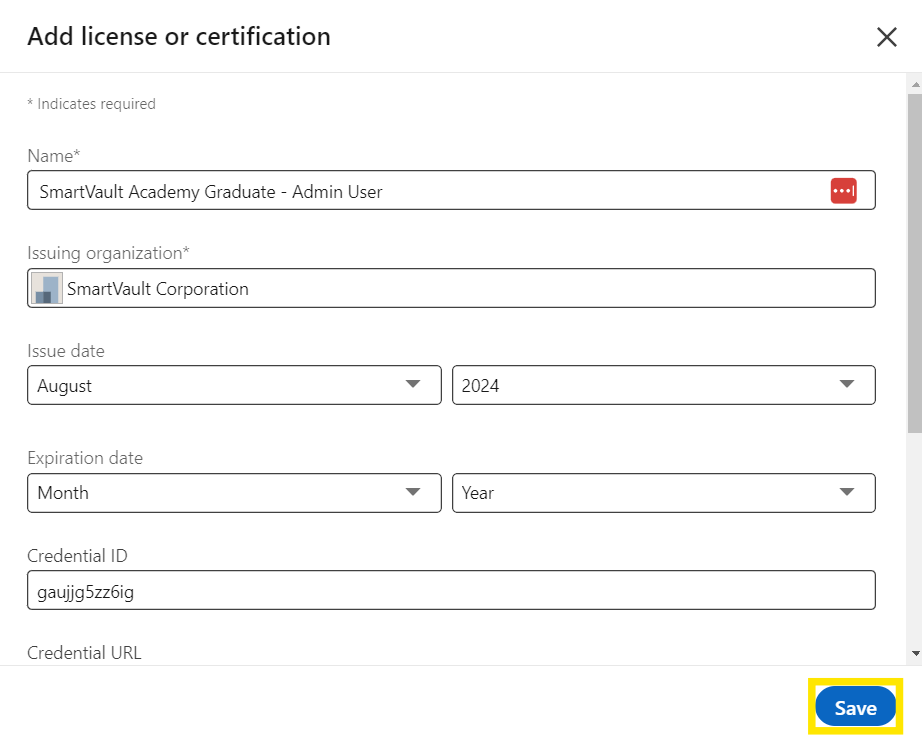The width and height of the screenshot is (922, 738).
Task: Open the Expiration date Year dropdown
Action: point(663,493)
